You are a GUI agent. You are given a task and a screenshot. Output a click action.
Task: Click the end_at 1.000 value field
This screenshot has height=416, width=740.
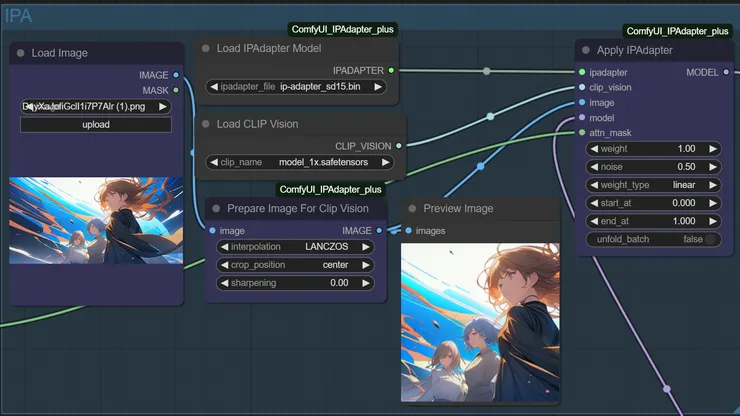tap(654, 221)
